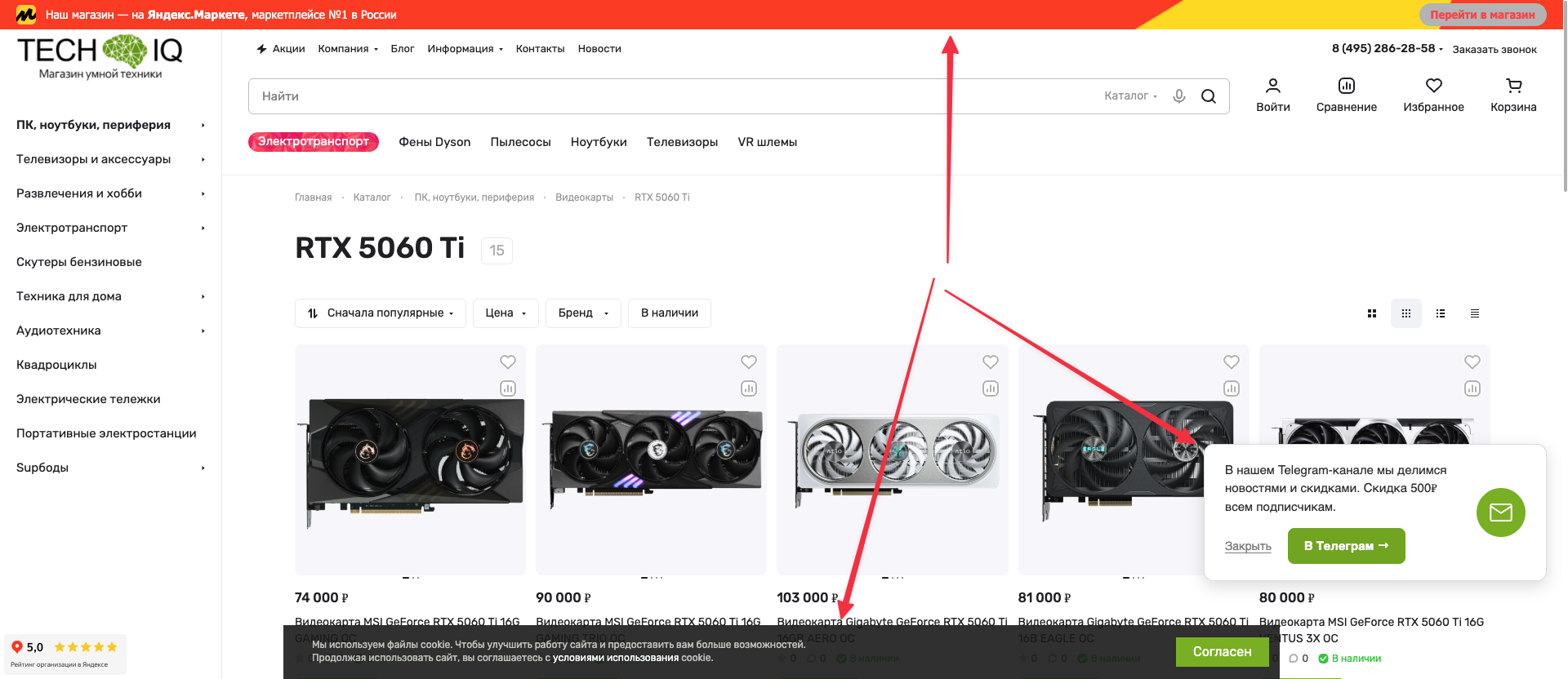1568x679 pixels.
Task: Favorite the 81 000 ₽ Gigabyte Eagle card
Action: click(1232, 362)
